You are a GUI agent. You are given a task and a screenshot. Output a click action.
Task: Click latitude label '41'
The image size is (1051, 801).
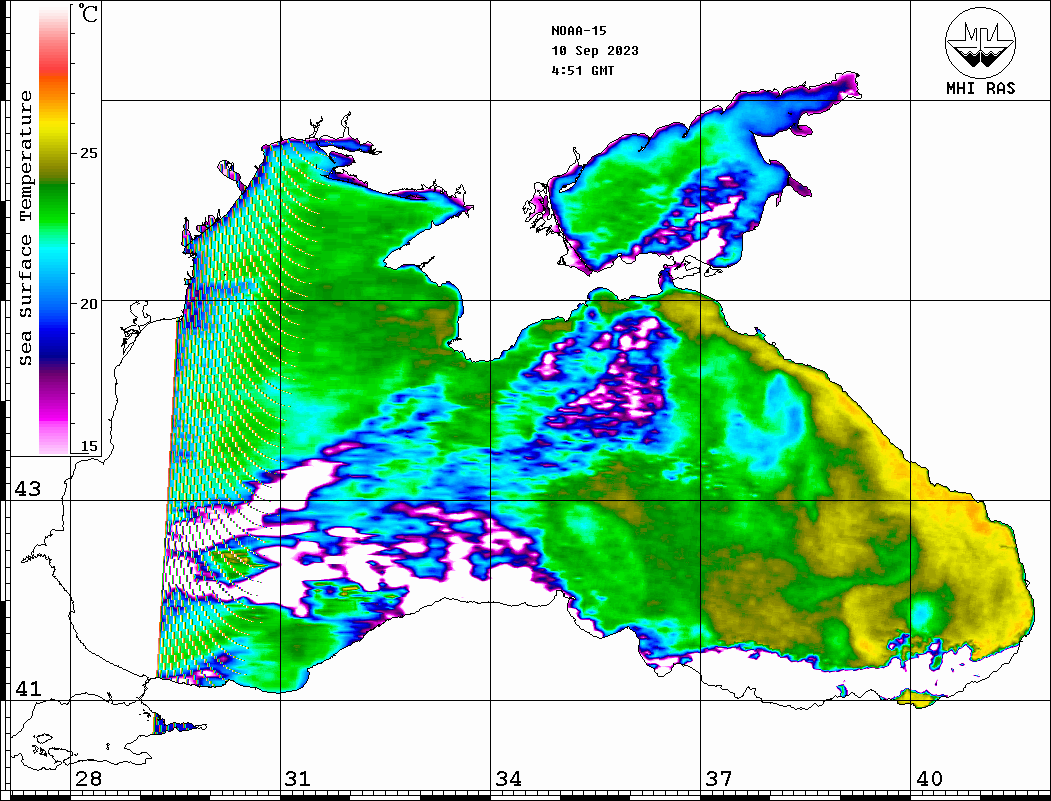[28, 688]
